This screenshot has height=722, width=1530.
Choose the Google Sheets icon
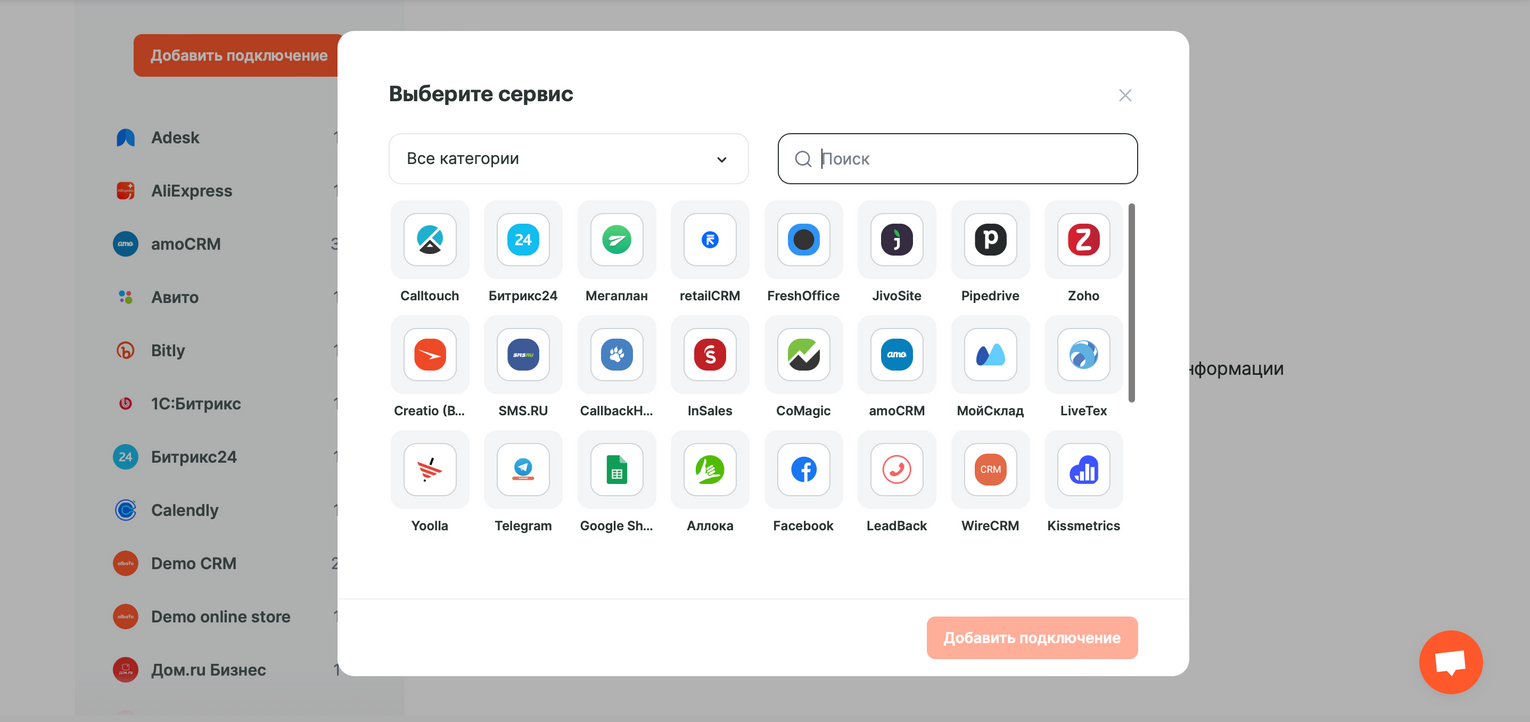(x=617, y=470)
